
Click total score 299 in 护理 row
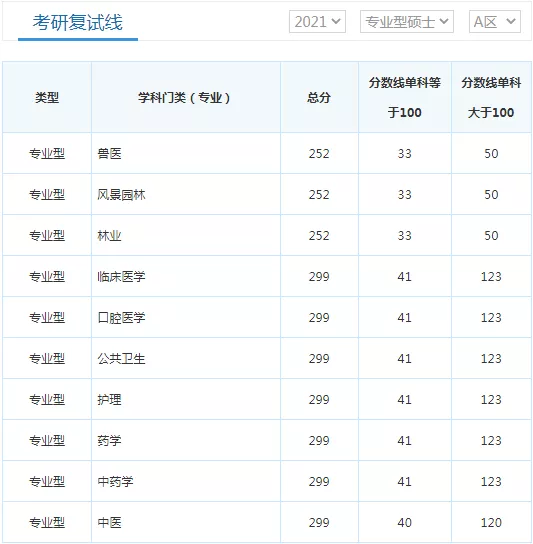click(x=319, y=399)
